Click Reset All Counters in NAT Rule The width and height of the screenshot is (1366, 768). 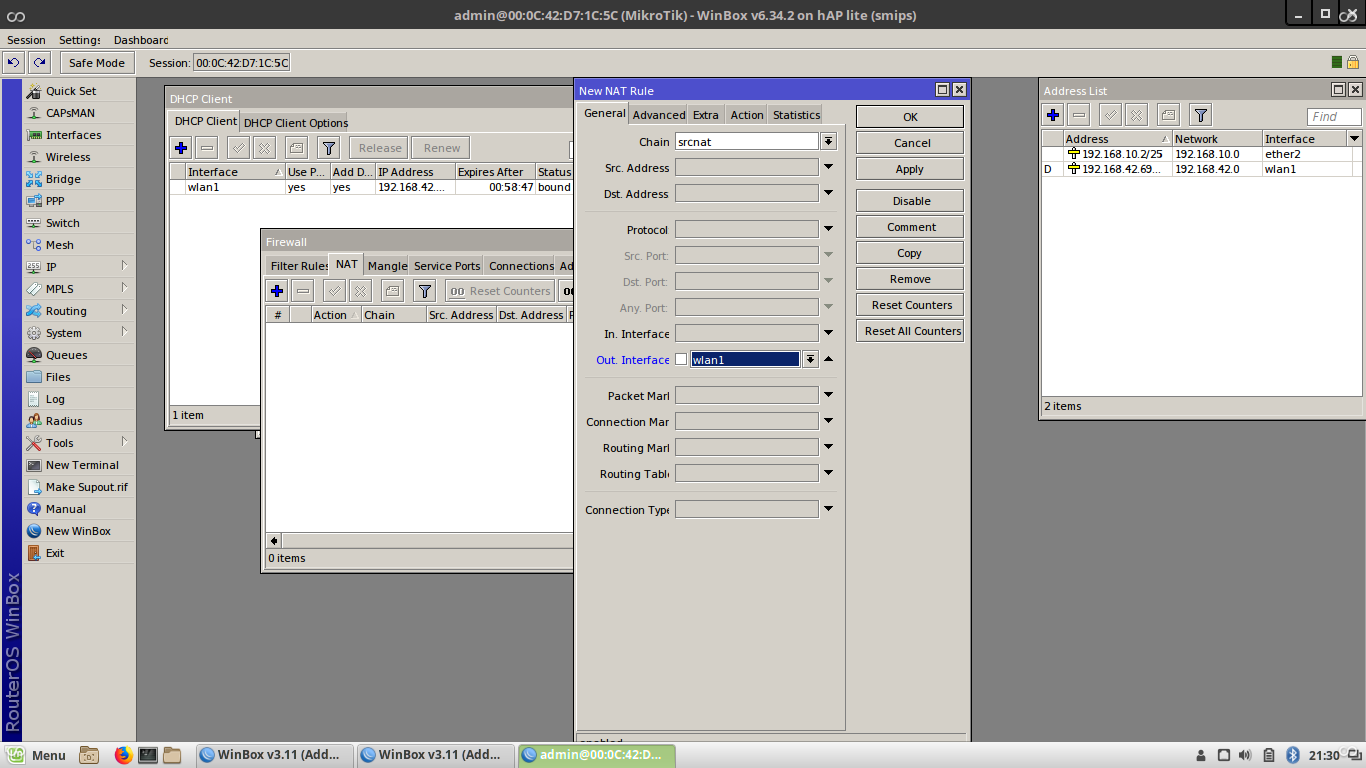click(910, 331)
